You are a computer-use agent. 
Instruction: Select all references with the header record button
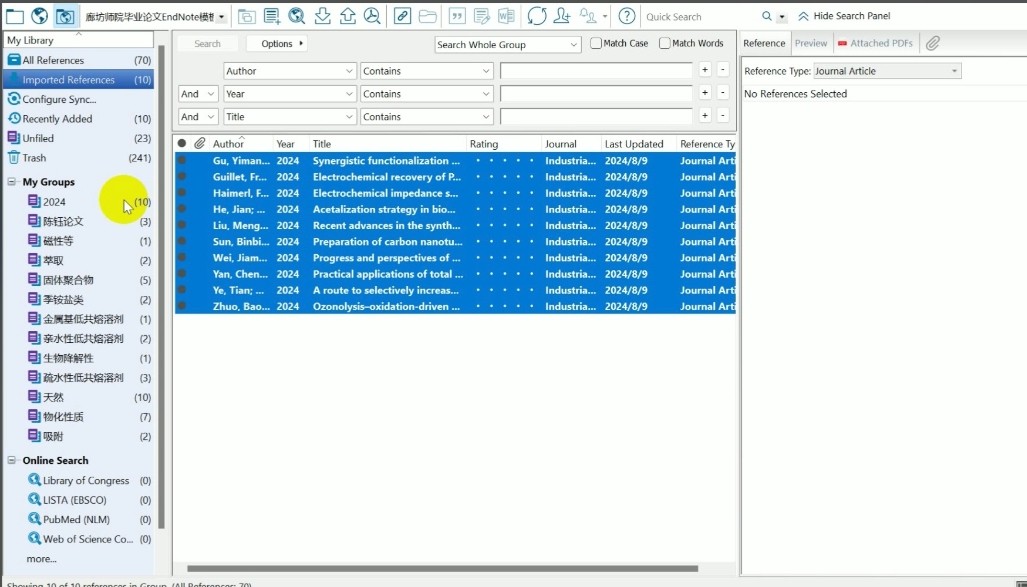coord(181,143)
